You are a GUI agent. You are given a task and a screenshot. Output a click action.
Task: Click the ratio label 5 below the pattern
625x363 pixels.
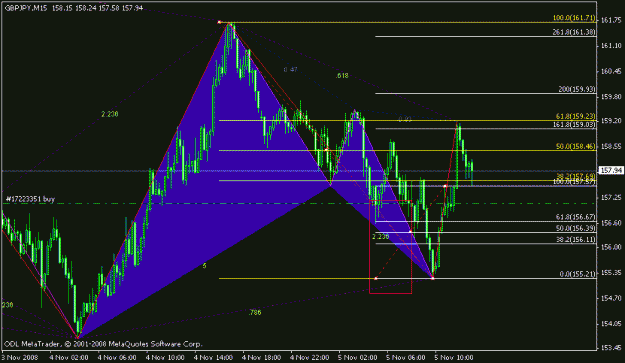tap(204, 266)
